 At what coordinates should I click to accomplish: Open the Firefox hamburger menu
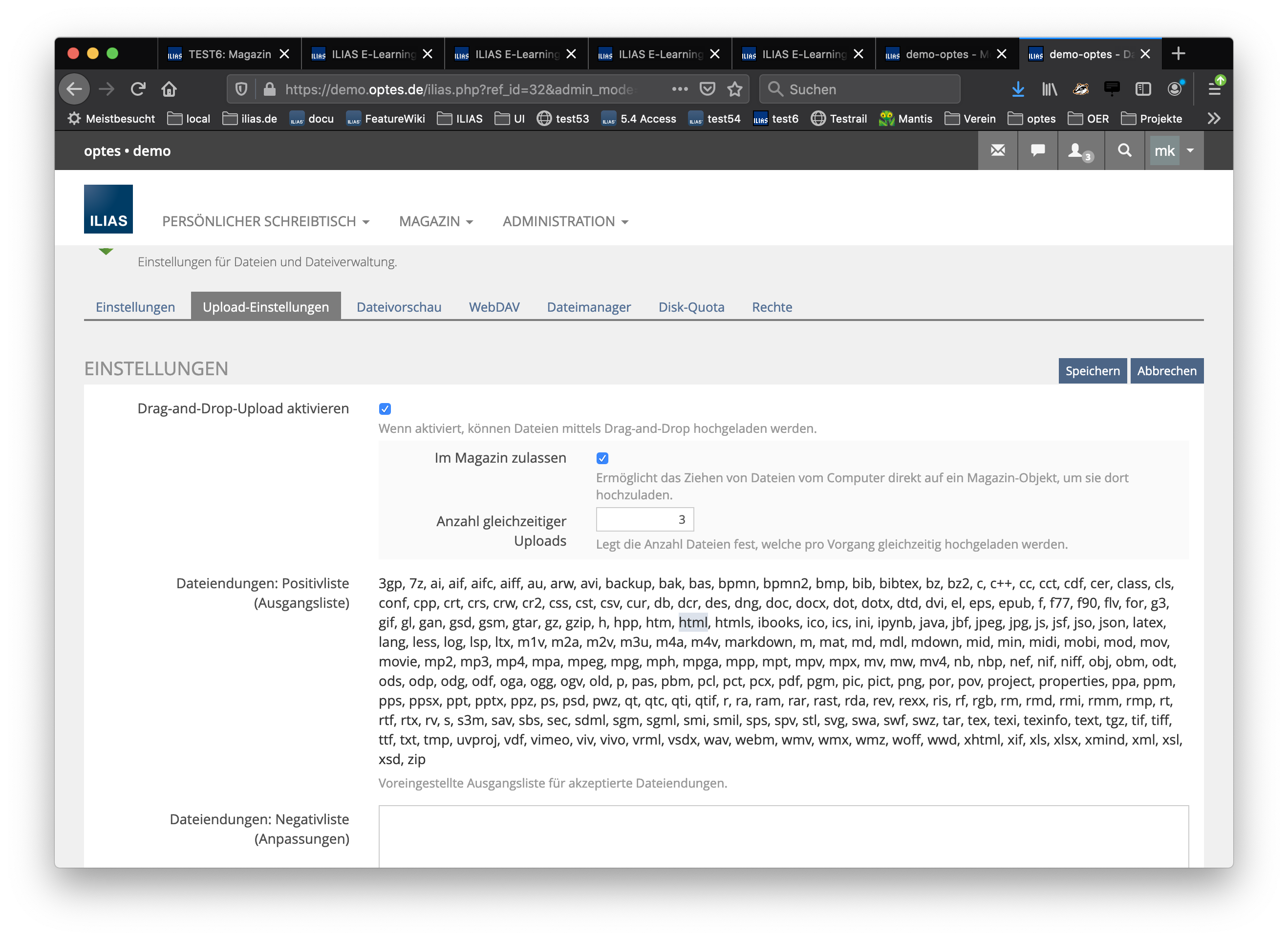[1214, 89]
